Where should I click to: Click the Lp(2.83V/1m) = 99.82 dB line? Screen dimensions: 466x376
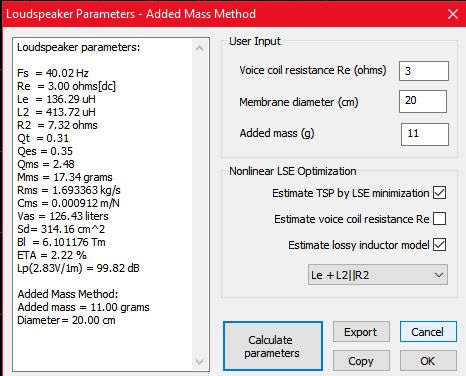(78, 268)
